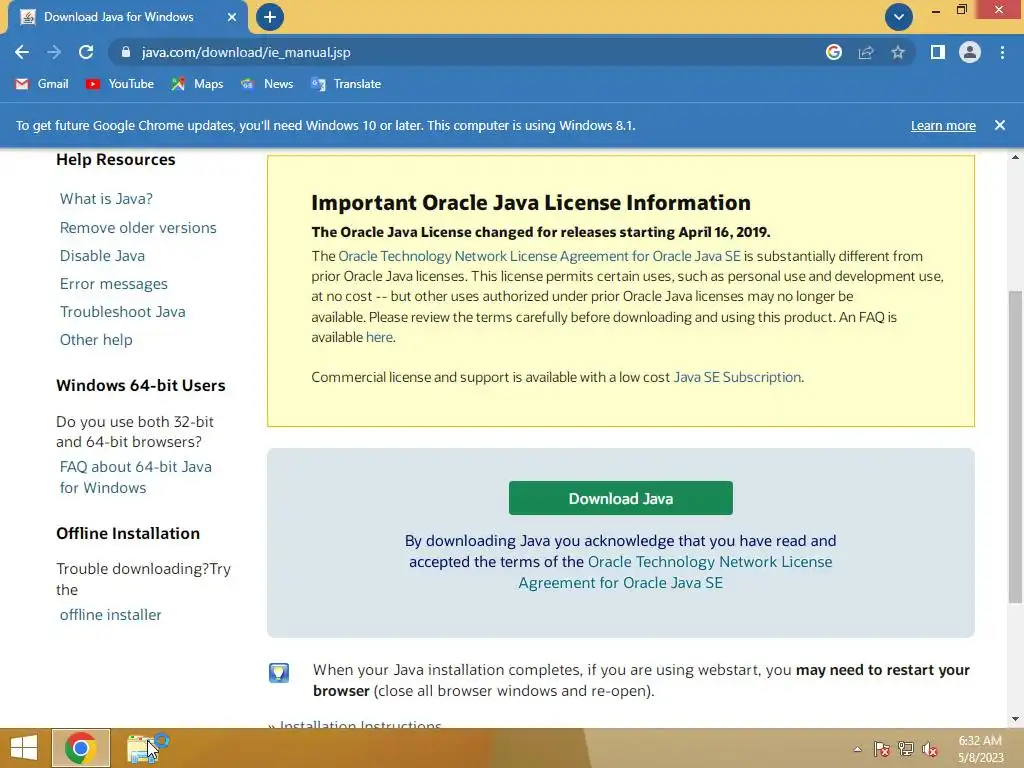Open the Windows Start button

coord(24,748)
